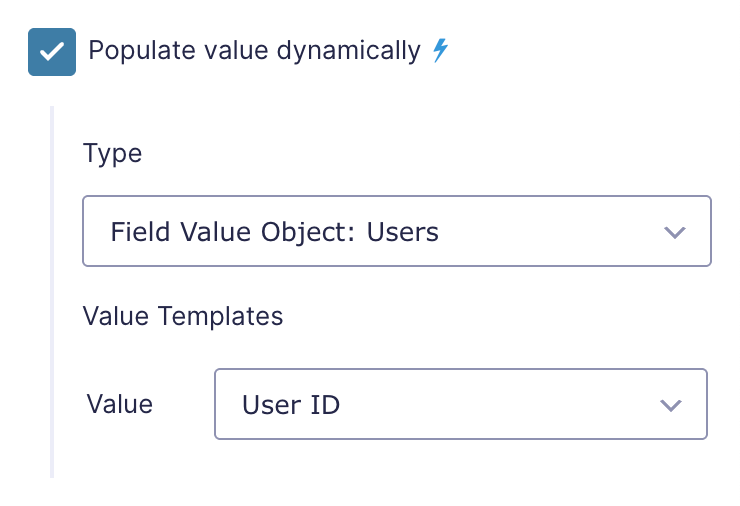Open the Value dropdown showing User ID
740x506 pixels.
461,404
